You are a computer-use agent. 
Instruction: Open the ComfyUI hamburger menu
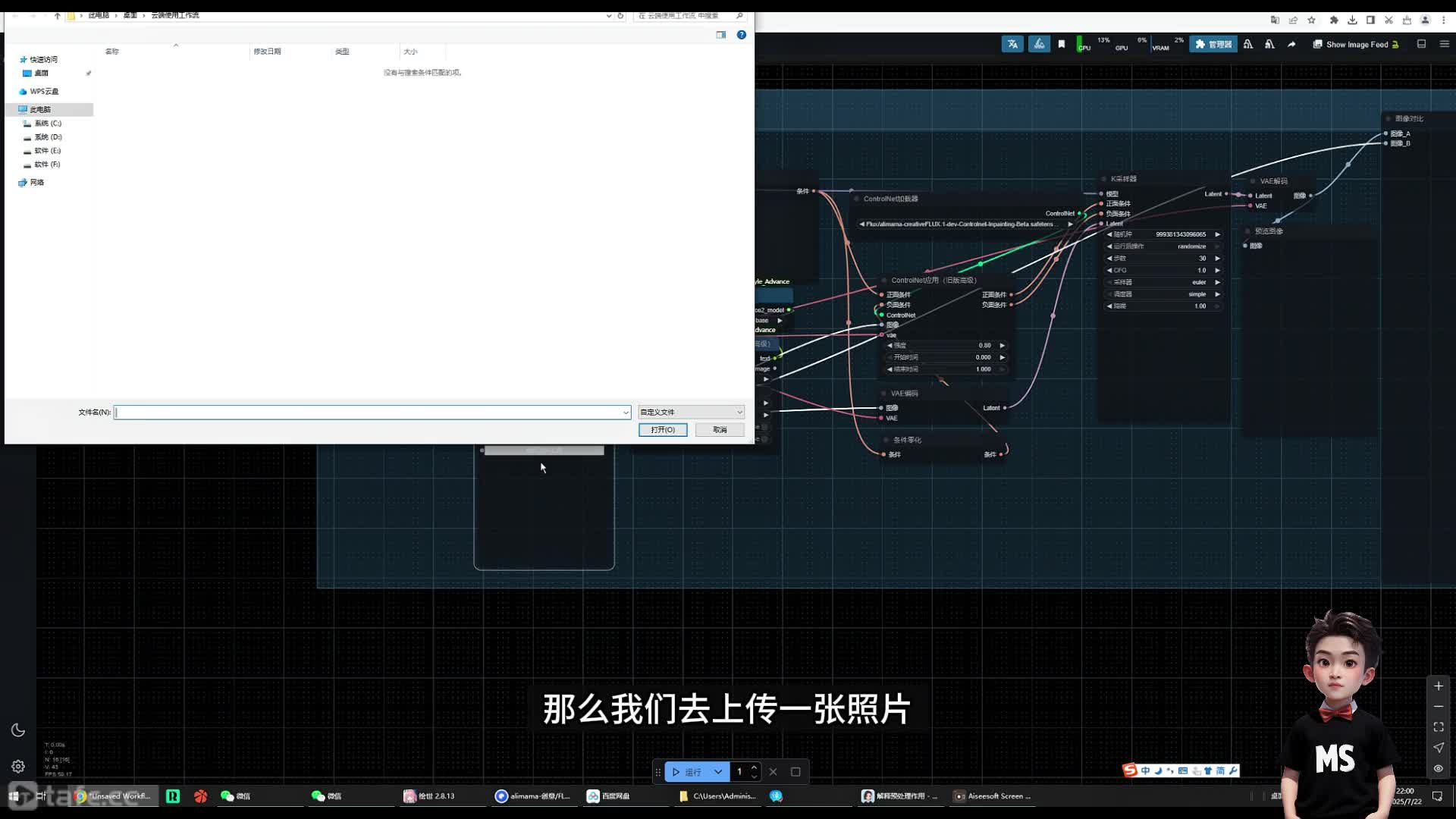point(1444,44)
